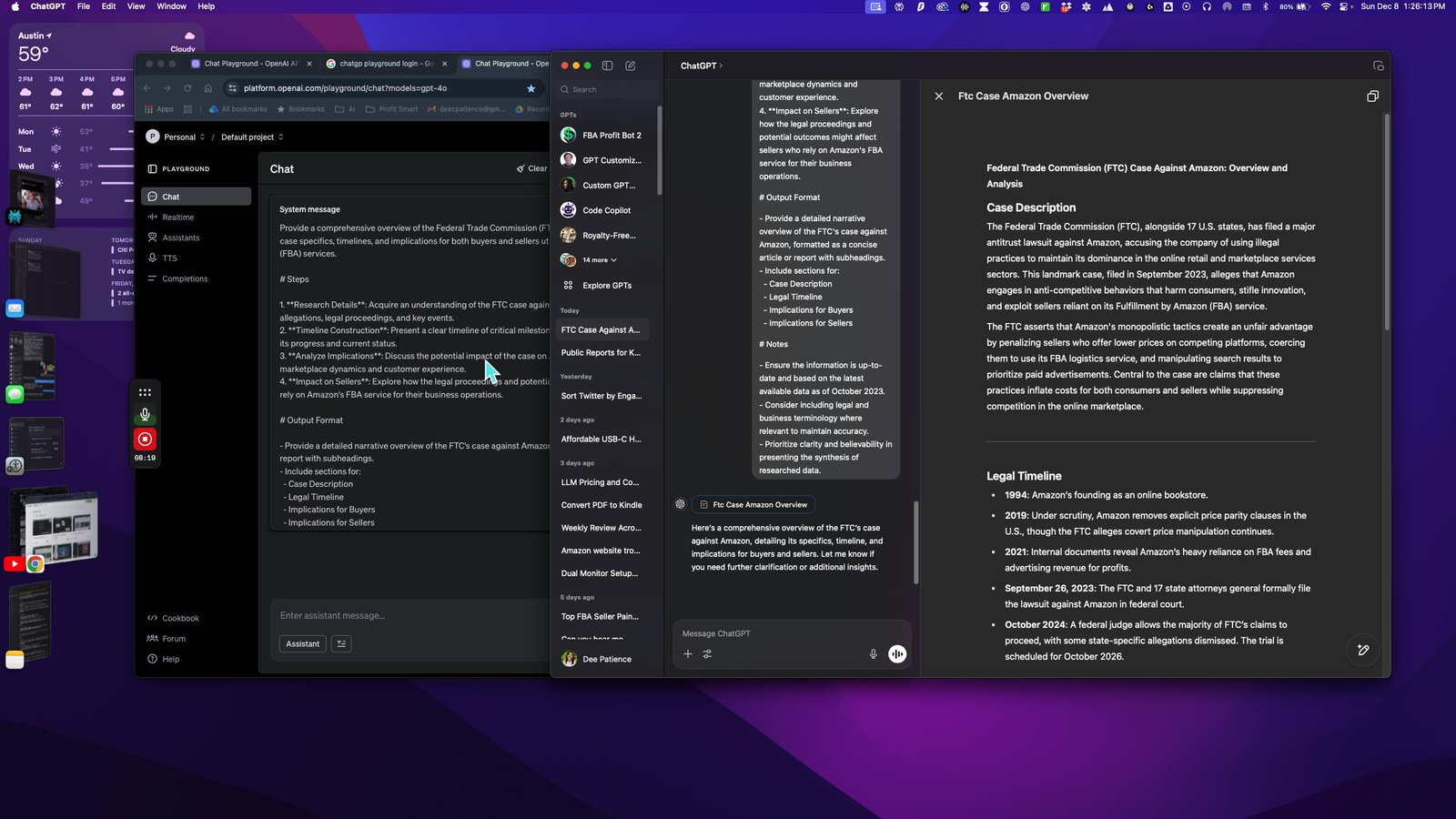Click the ChatGPT sidebar Search field
The height and width of the screenshot is (819, 1456).
607,89
